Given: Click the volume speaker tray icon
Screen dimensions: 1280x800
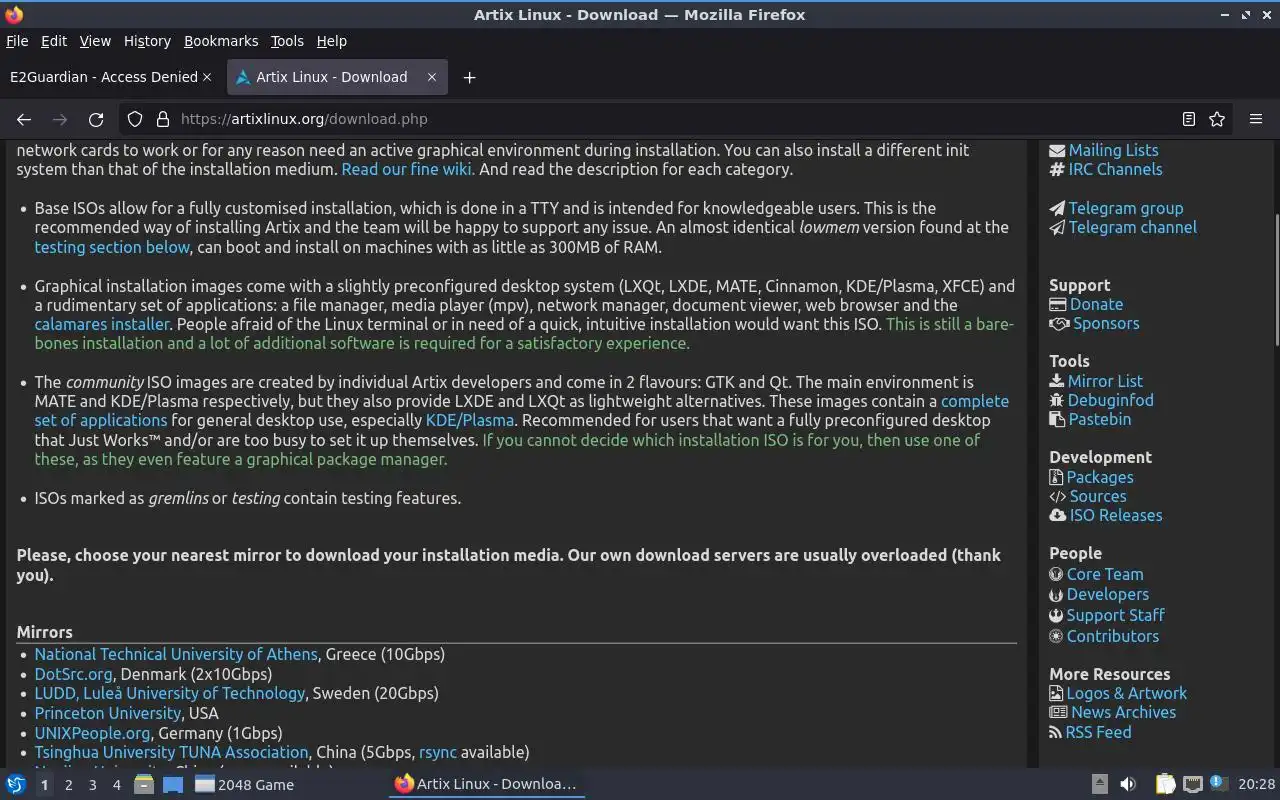Looking at the screenshot, I should (x=1128, y=785).
